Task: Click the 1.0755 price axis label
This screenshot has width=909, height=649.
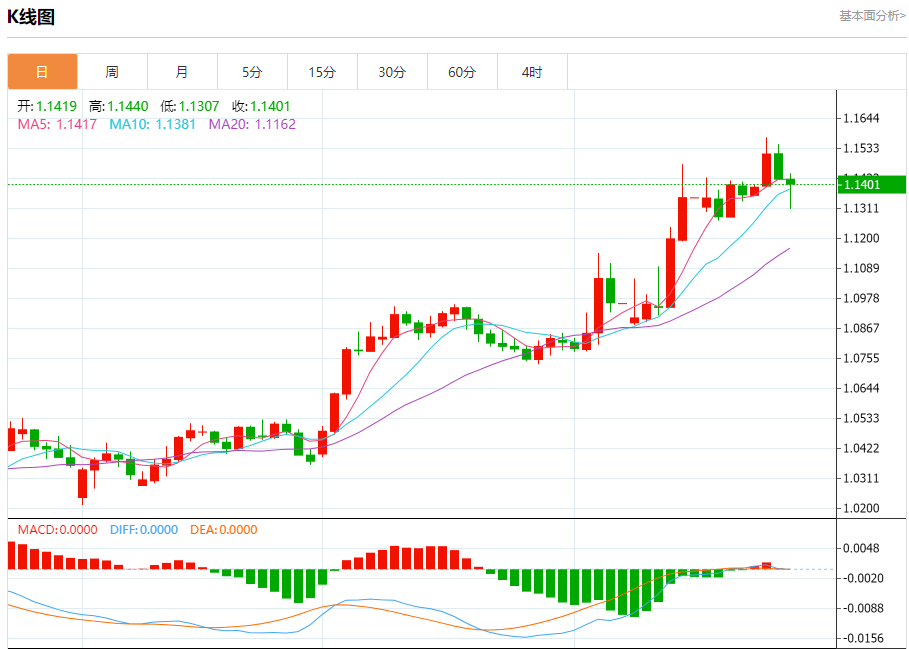Action: pyautogui.click(x=863, y=358)
